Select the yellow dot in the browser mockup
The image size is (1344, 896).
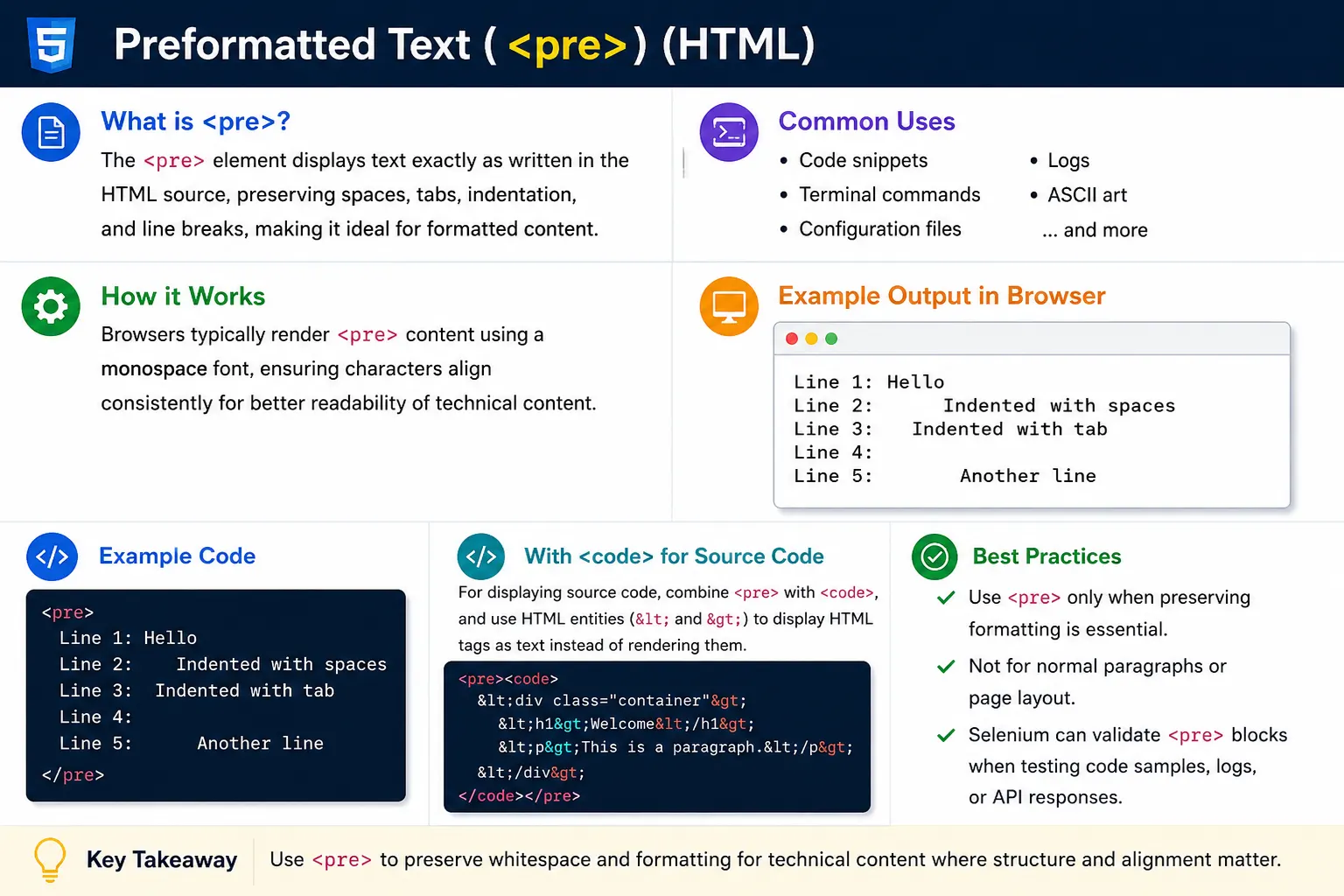811,339
